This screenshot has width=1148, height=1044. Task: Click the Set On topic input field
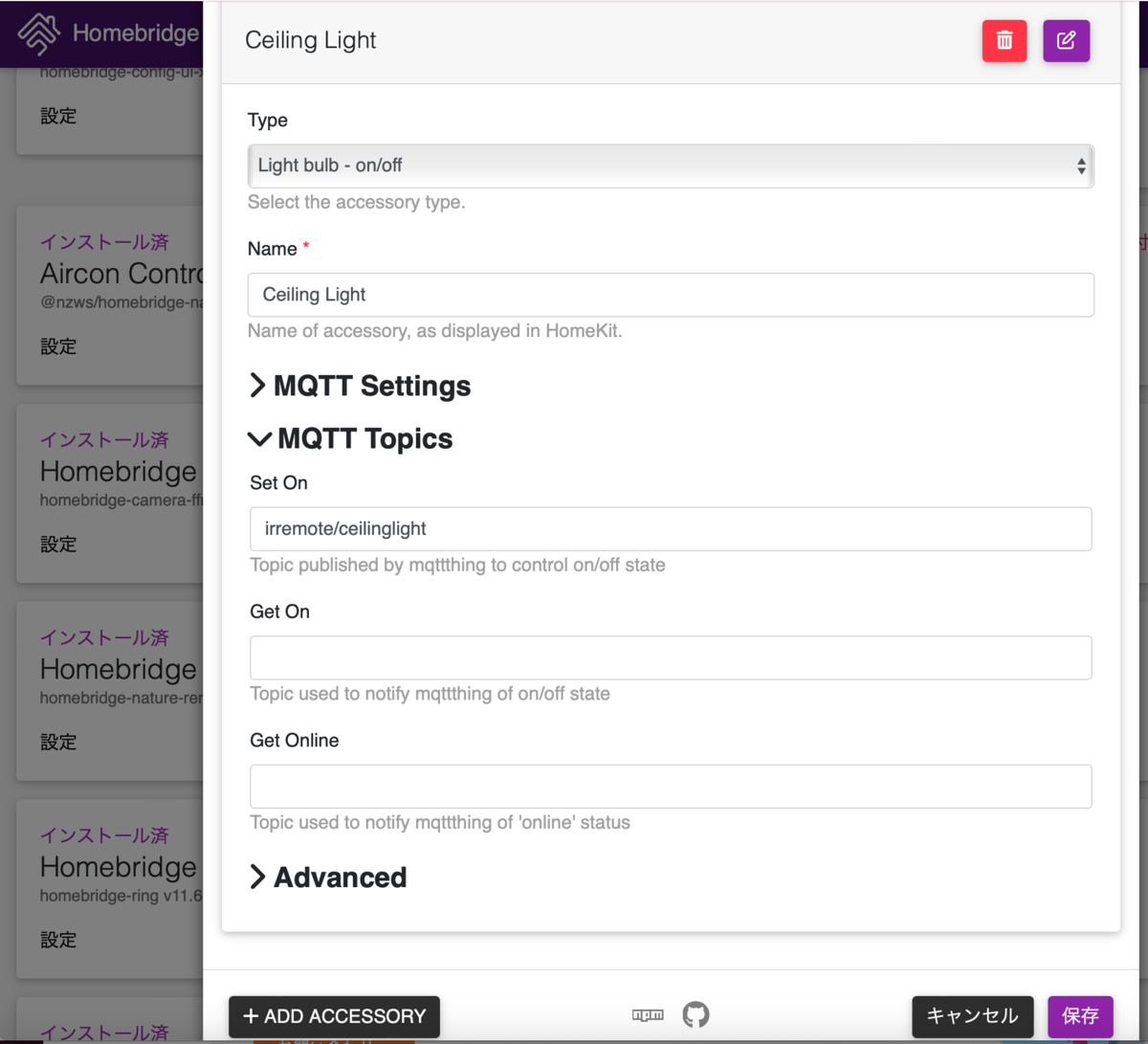coord(671,529)
